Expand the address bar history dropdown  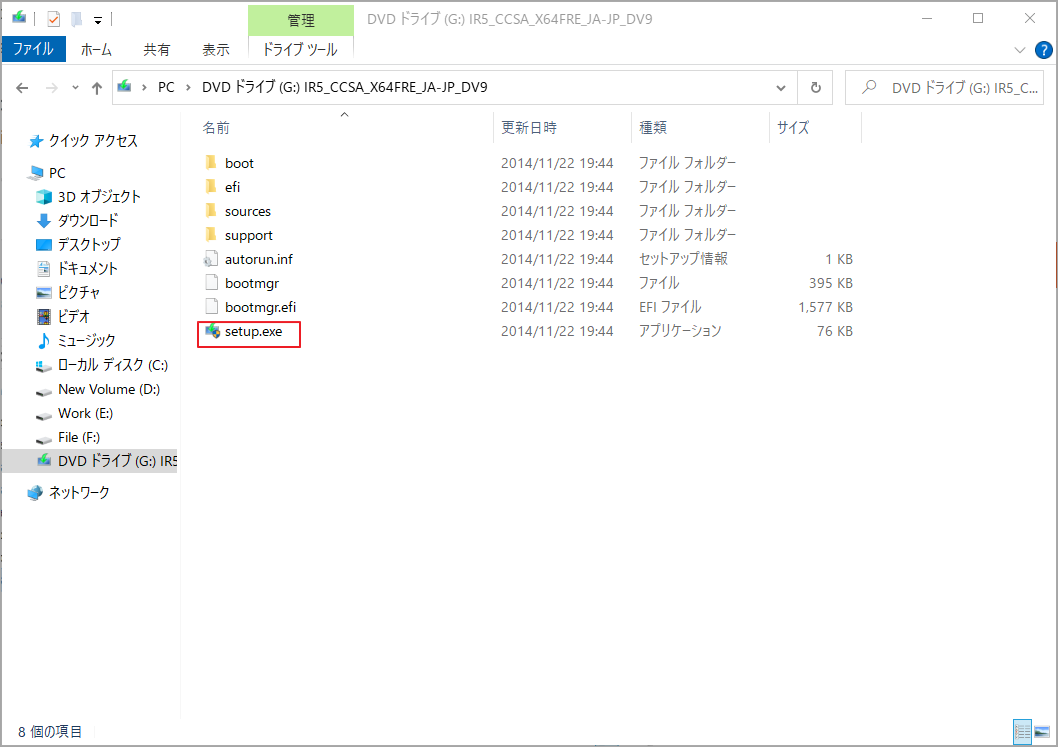[x=781, y=88]
